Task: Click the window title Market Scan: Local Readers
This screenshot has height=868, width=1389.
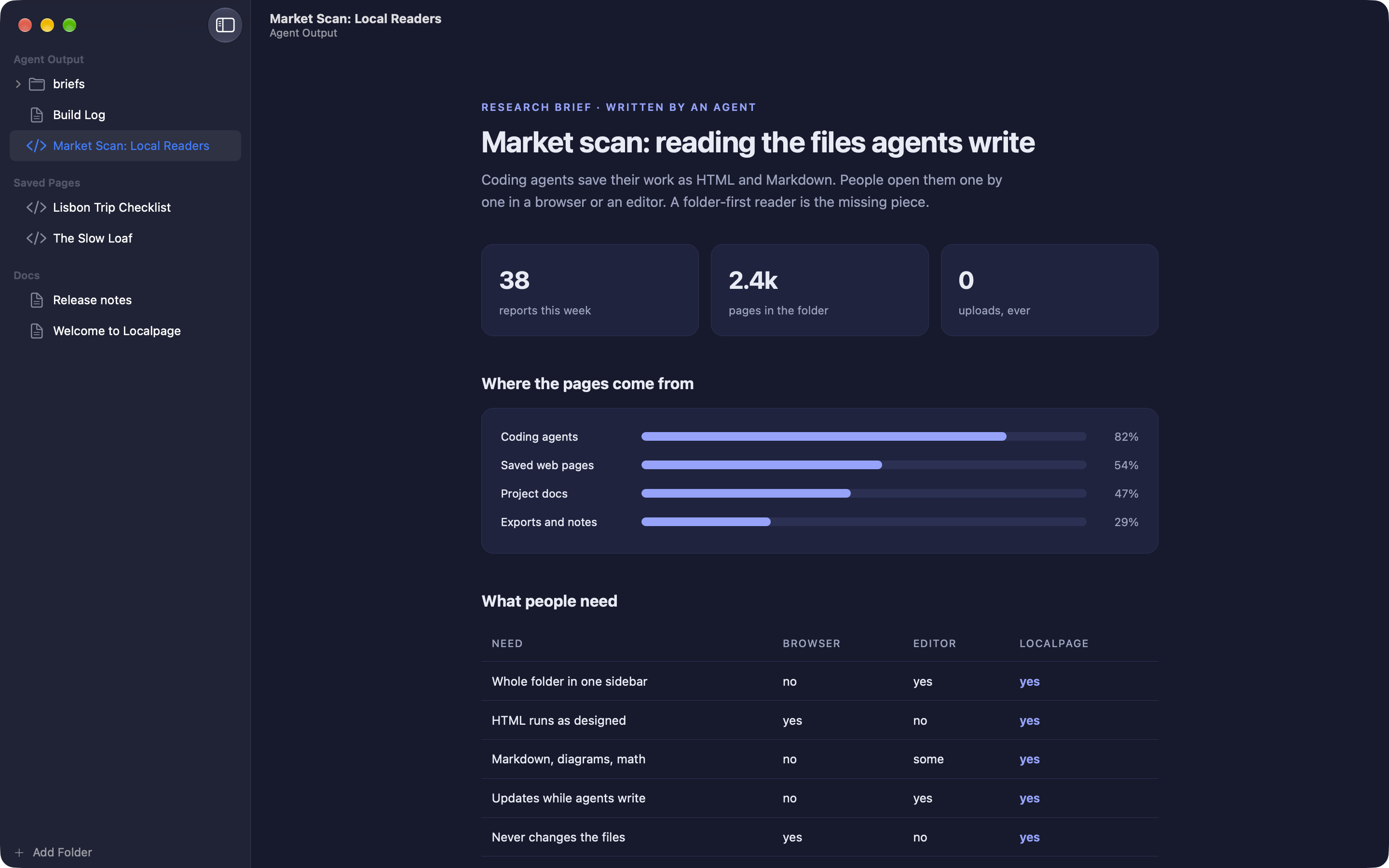Action: coord(355,18)
